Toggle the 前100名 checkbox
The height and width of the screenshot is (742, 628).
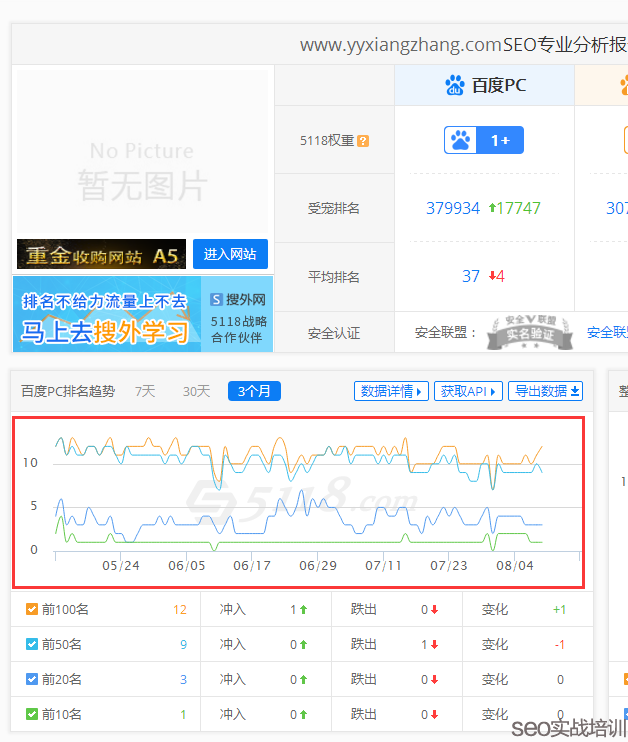click(x=32, y=609)
